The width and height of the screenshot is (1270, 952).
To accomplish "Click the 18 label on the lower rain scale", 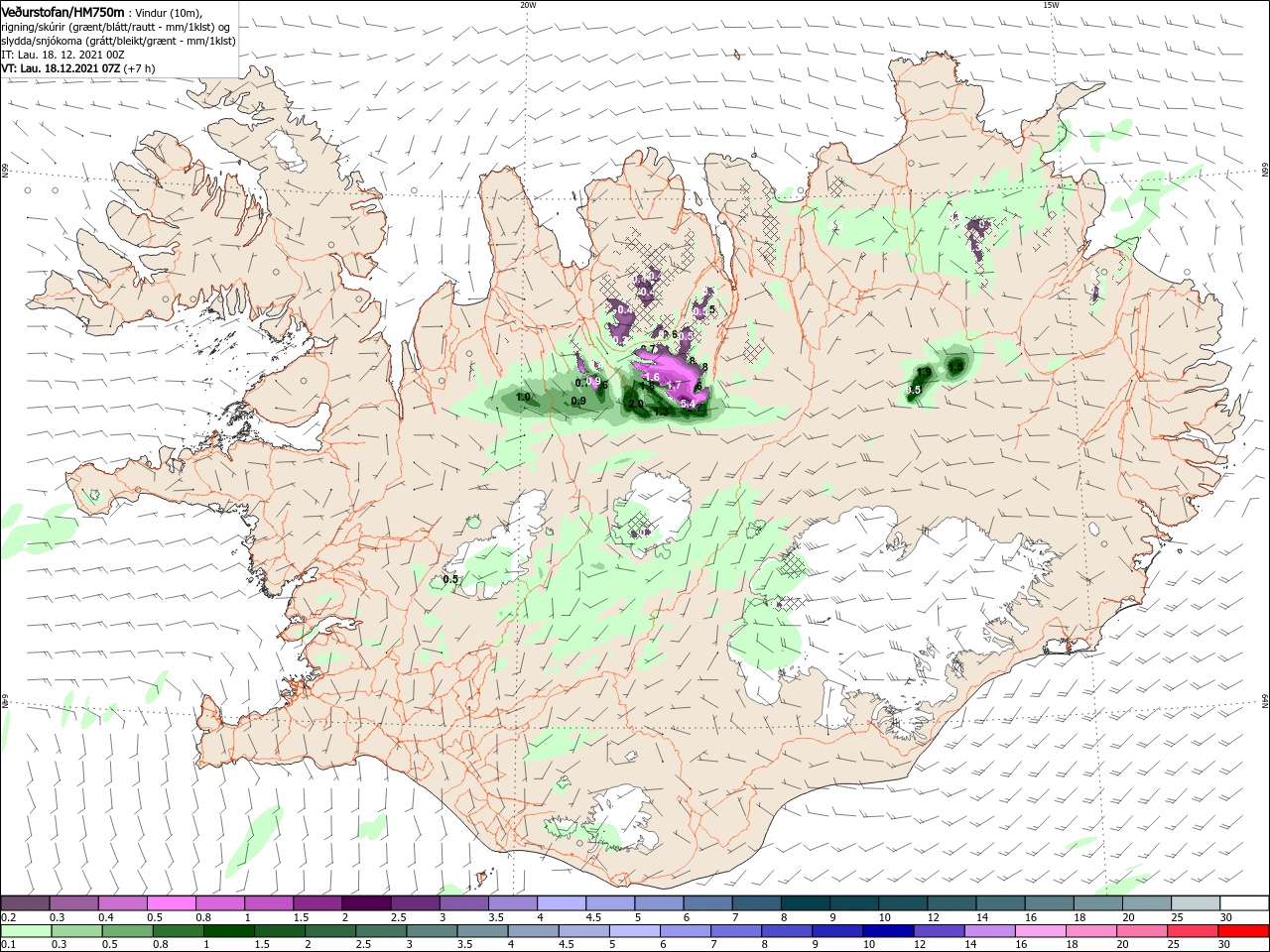I will click(x=1072, y=945).
